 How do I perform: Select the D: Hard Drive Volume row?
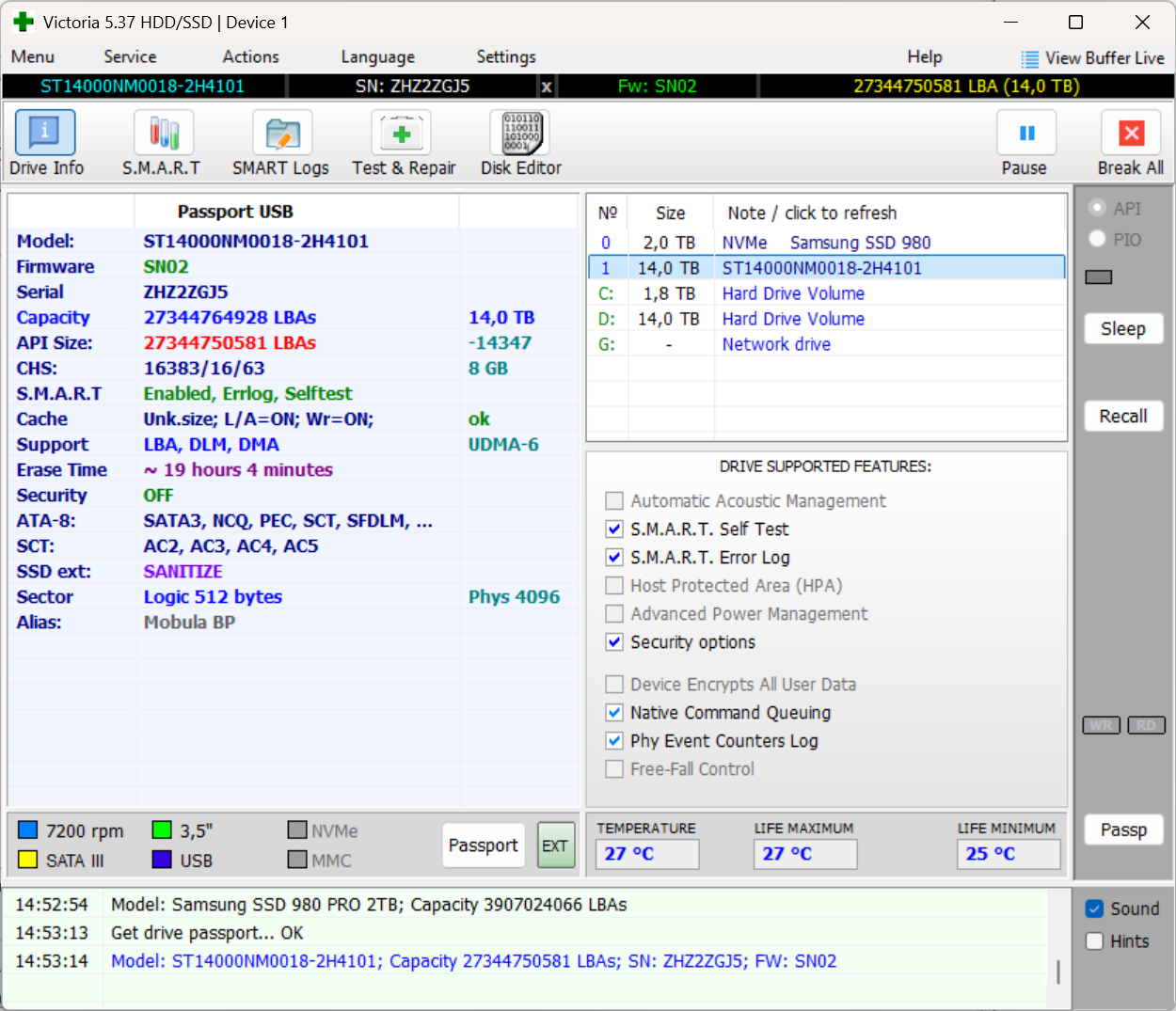827,319
